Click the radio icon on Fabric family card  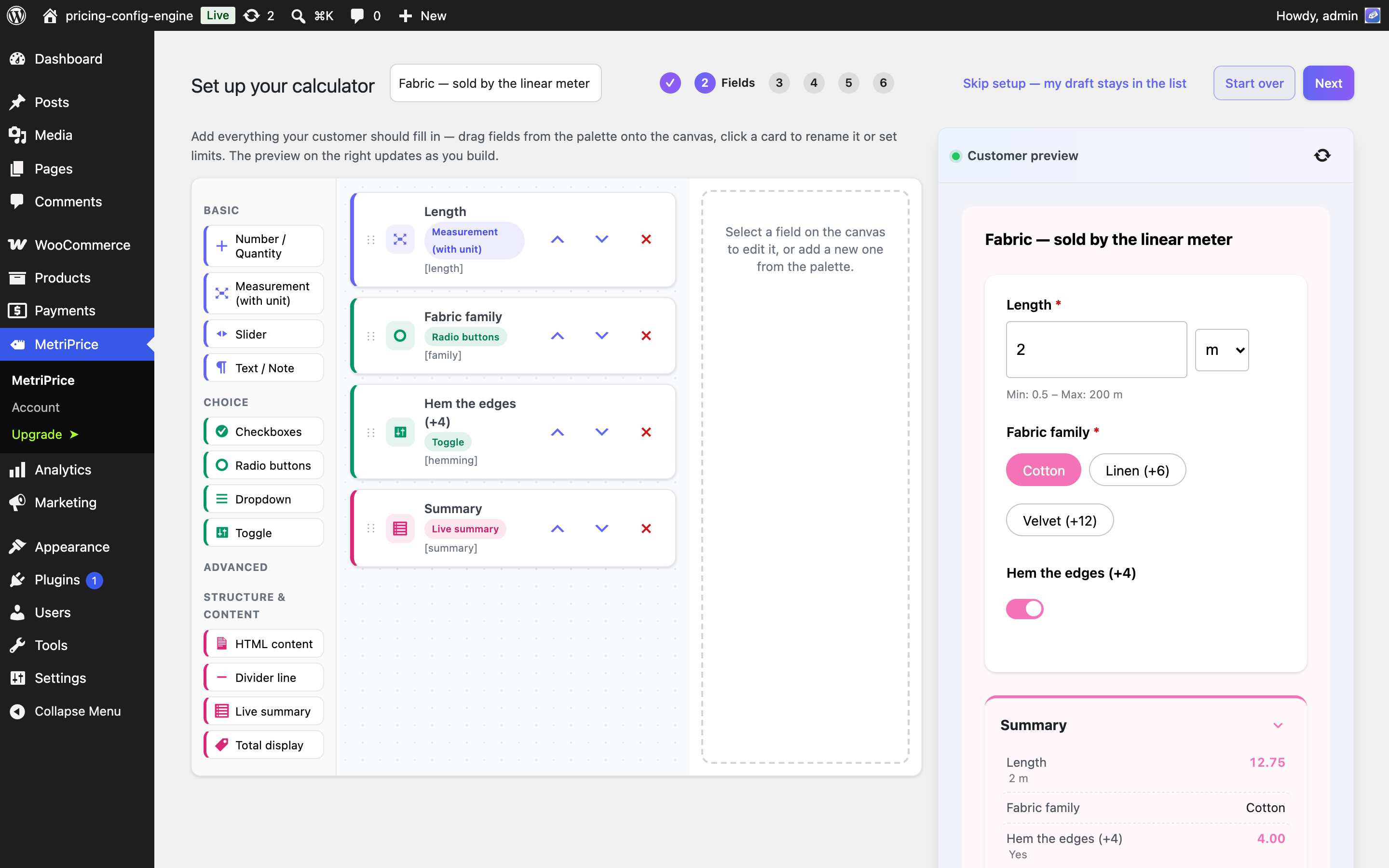click(400, 336)
